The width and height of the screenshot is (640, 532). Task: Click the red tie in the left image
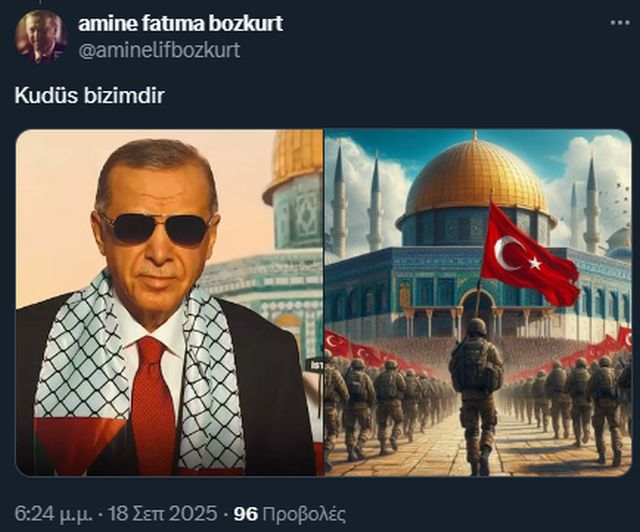tap(154, 406)
